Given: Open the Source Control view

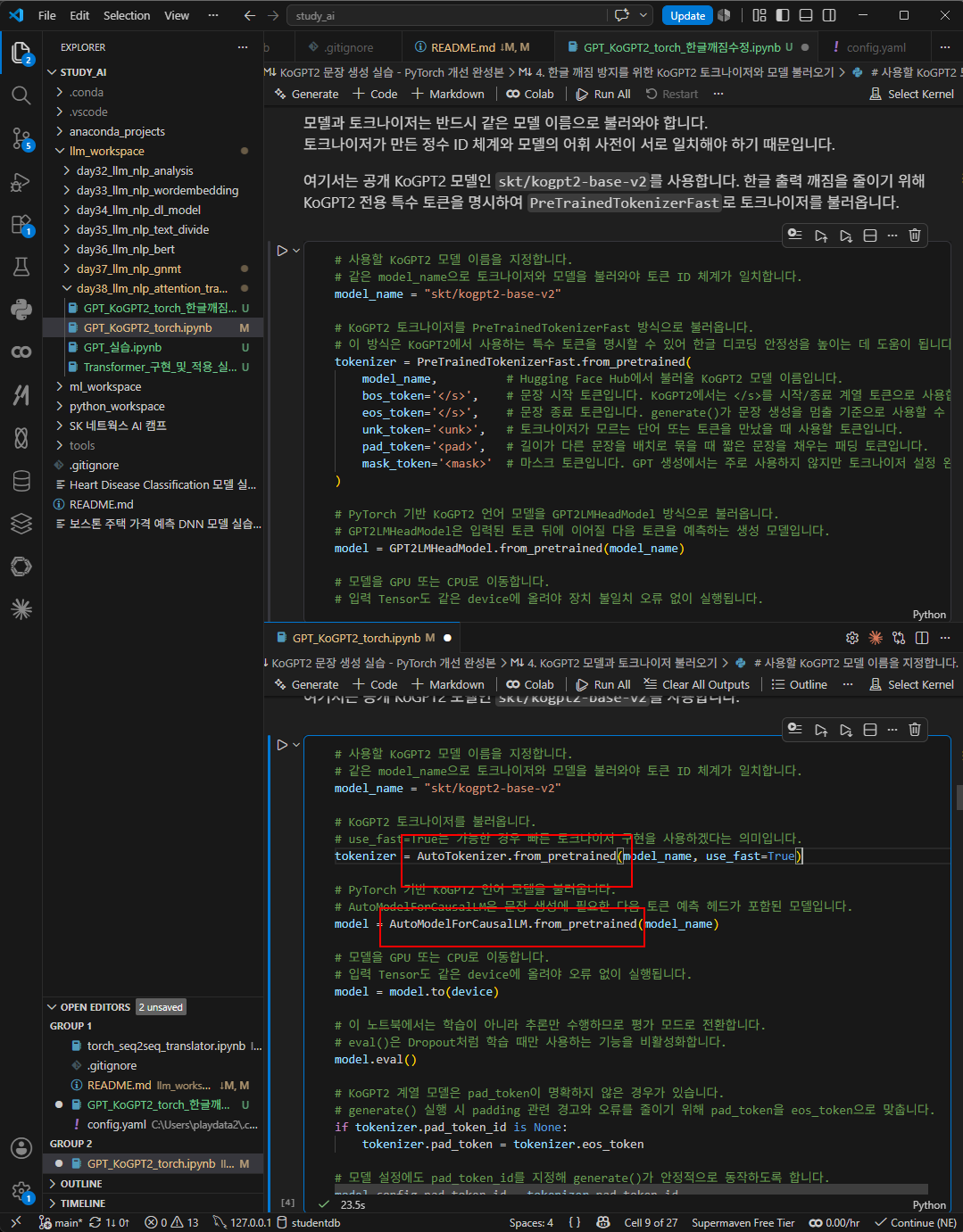Looking at the screenshot, I should (21, 138).
